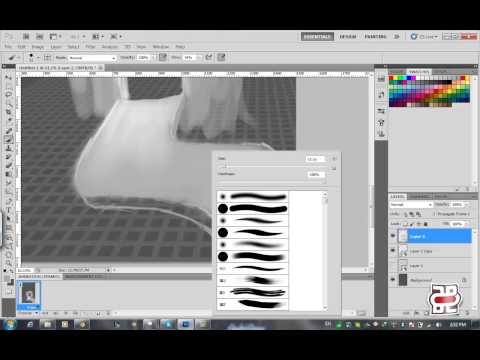Enable the airbrush icon in options bar

(209, 57)
